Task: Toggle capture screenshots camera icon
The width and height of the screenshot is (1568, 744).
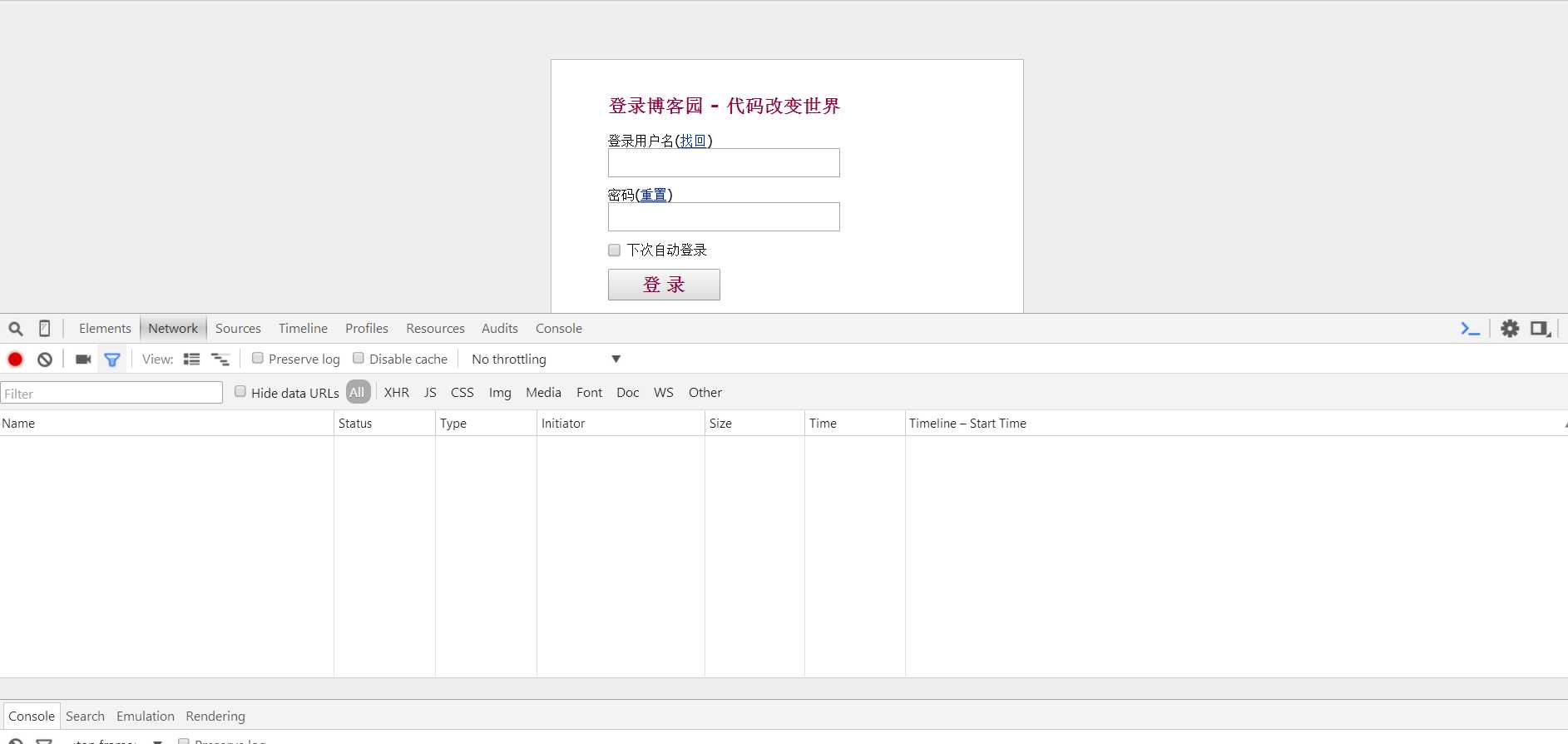Action: coord(83,360)
